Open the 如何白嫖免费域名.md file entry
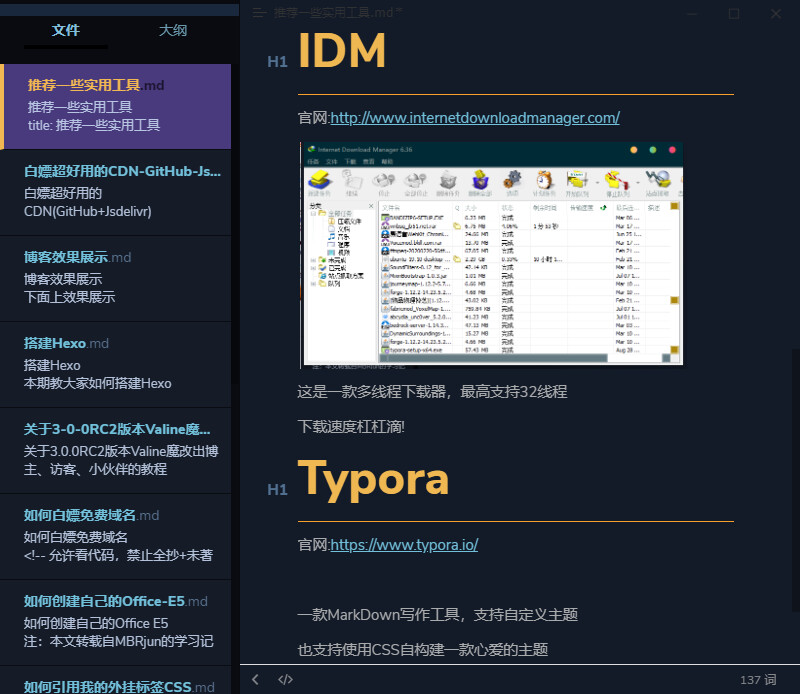This screenshot has width=800, height=694. 117,536
